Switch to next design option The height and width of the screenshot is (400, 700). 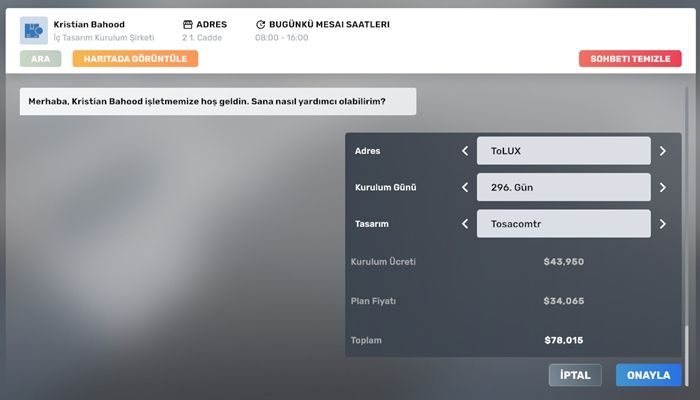tap(662, 223)
